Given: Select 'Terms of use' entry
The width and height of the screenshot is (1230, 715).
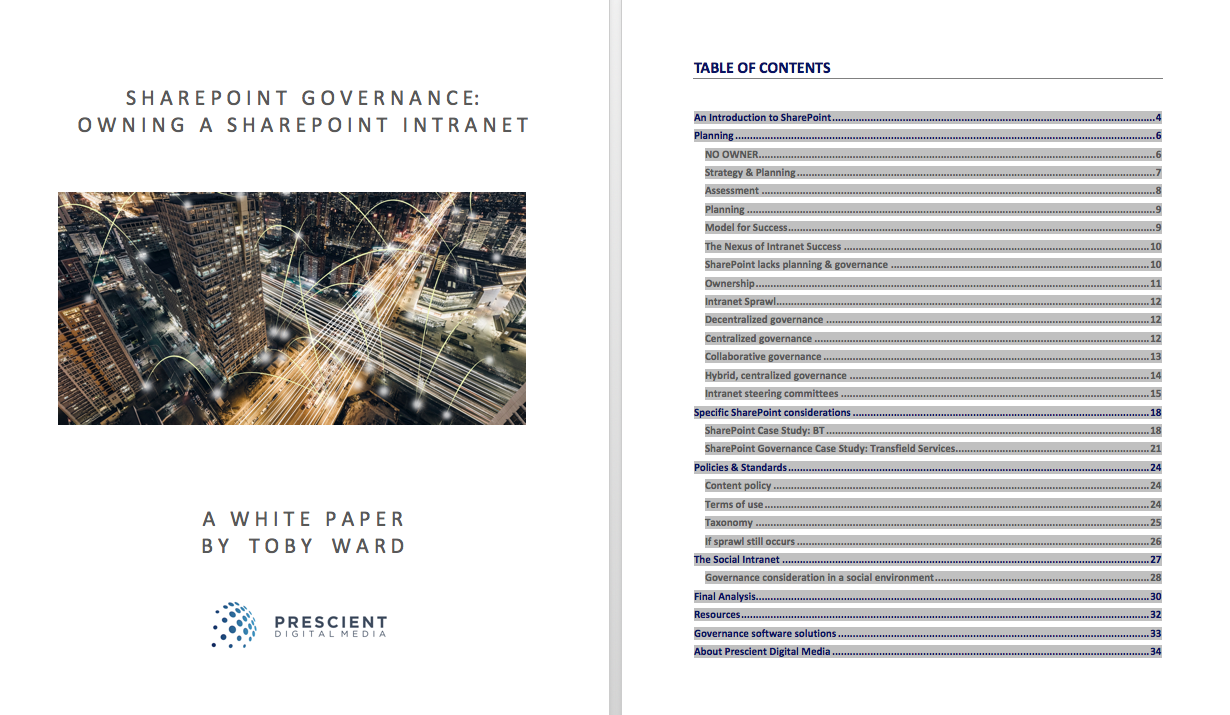Looking at the screenshot, I should click(932, 504).
